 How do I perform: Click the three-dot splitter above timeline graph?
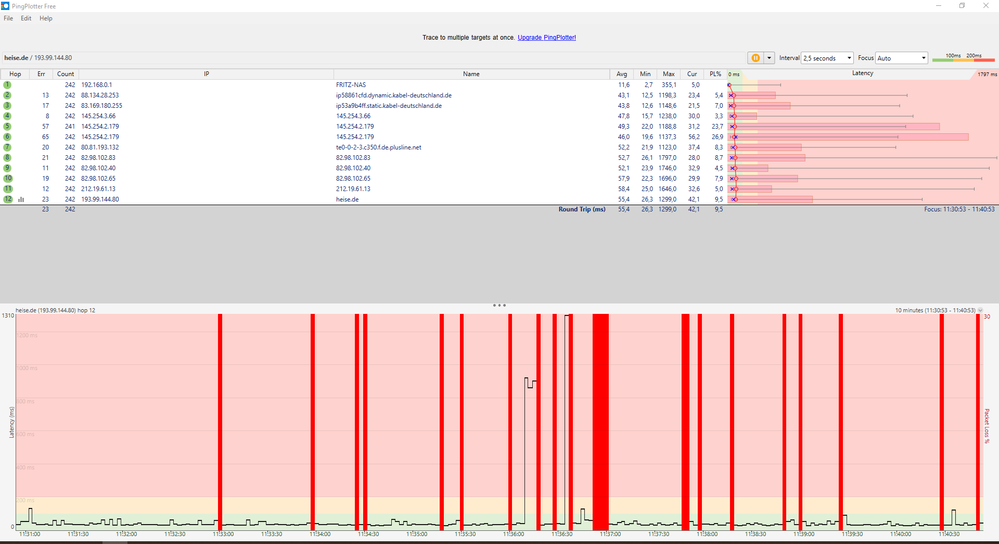tap(499, 305)
